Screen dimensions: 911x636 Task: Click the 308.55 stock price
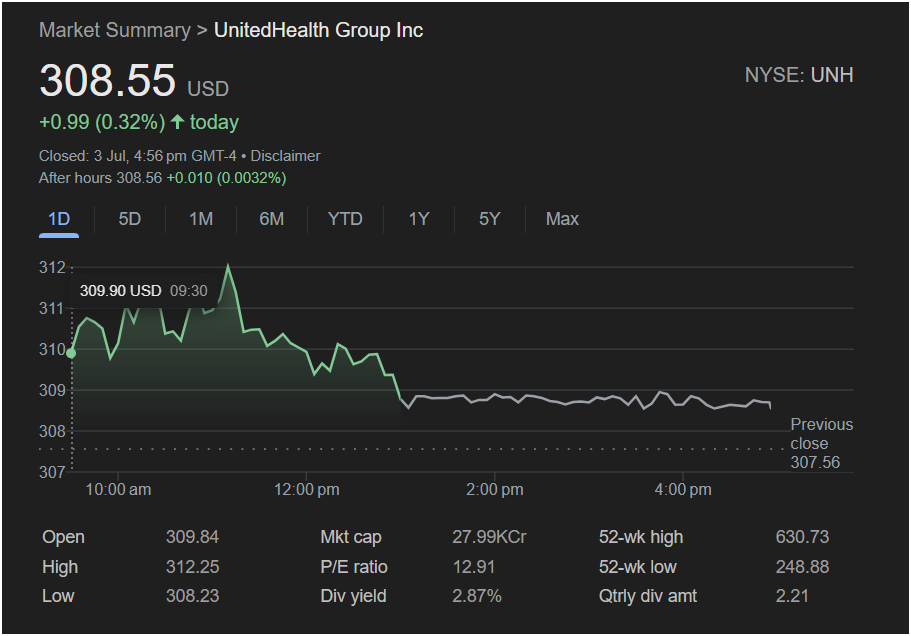coord(107,80)
